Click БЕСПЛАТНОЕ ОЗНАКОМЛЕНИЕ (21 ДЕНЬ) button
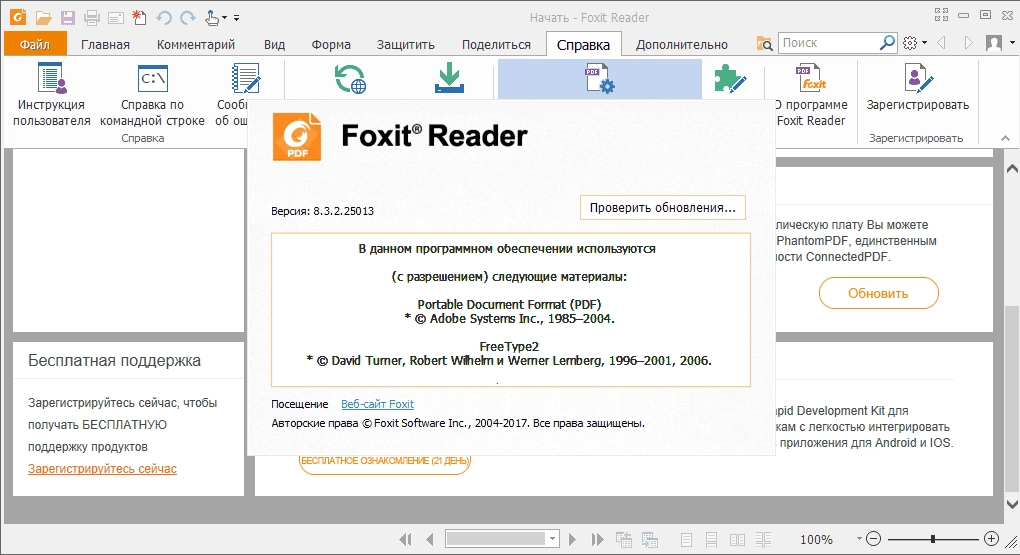1020x555 pixels. (385, 461)
